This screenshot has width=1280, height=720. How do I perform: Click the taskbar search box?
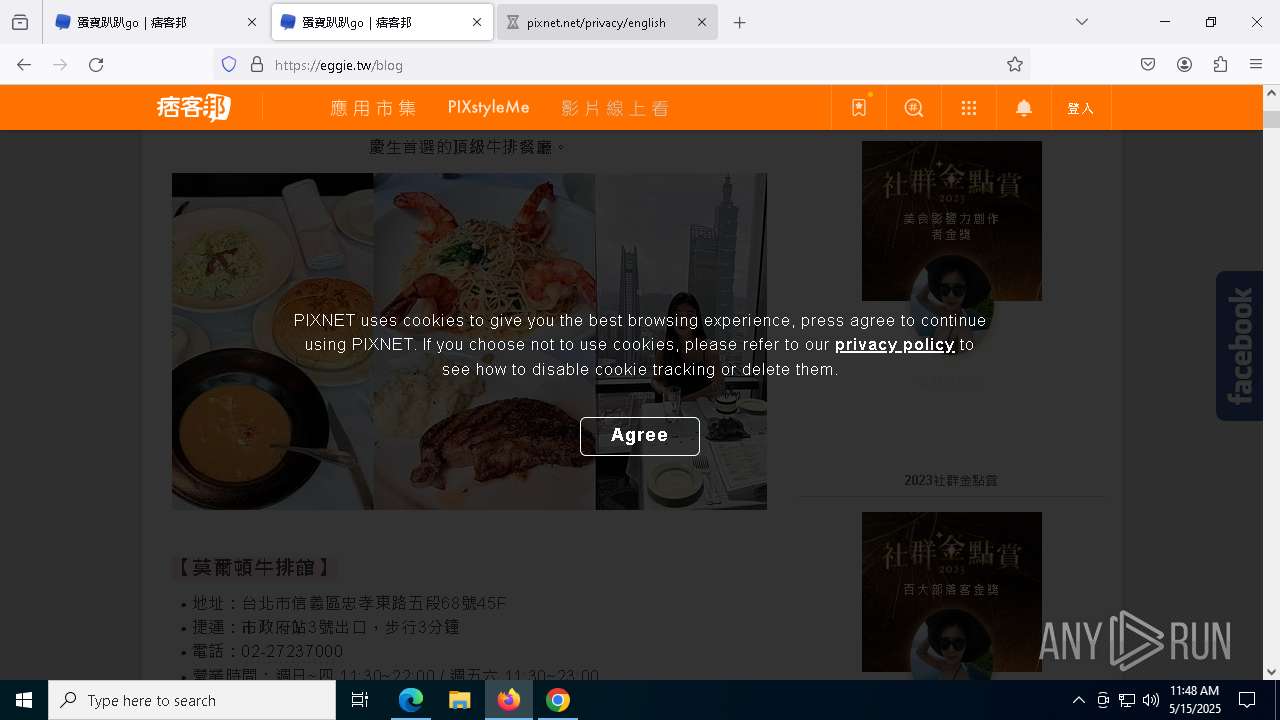click(192, 700)
